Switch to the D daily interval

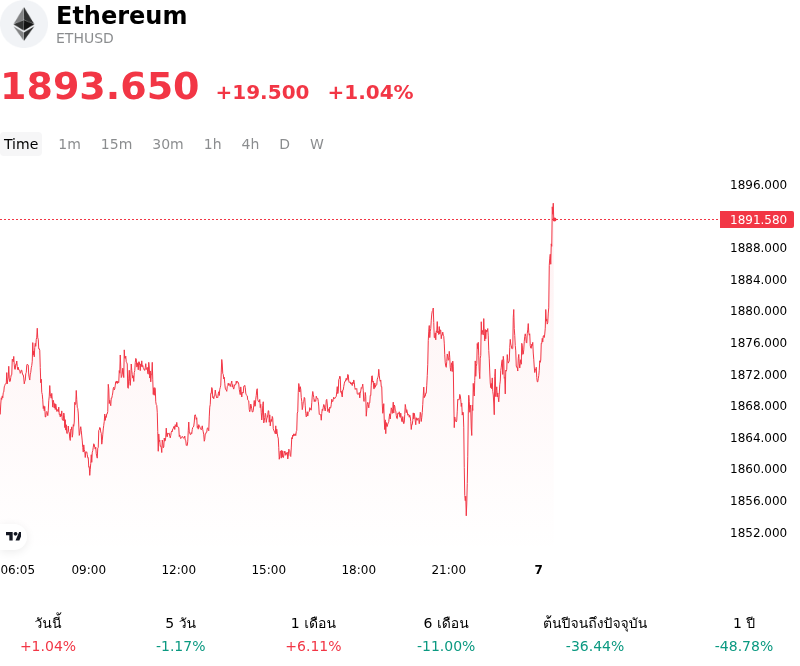coord(285,144)
